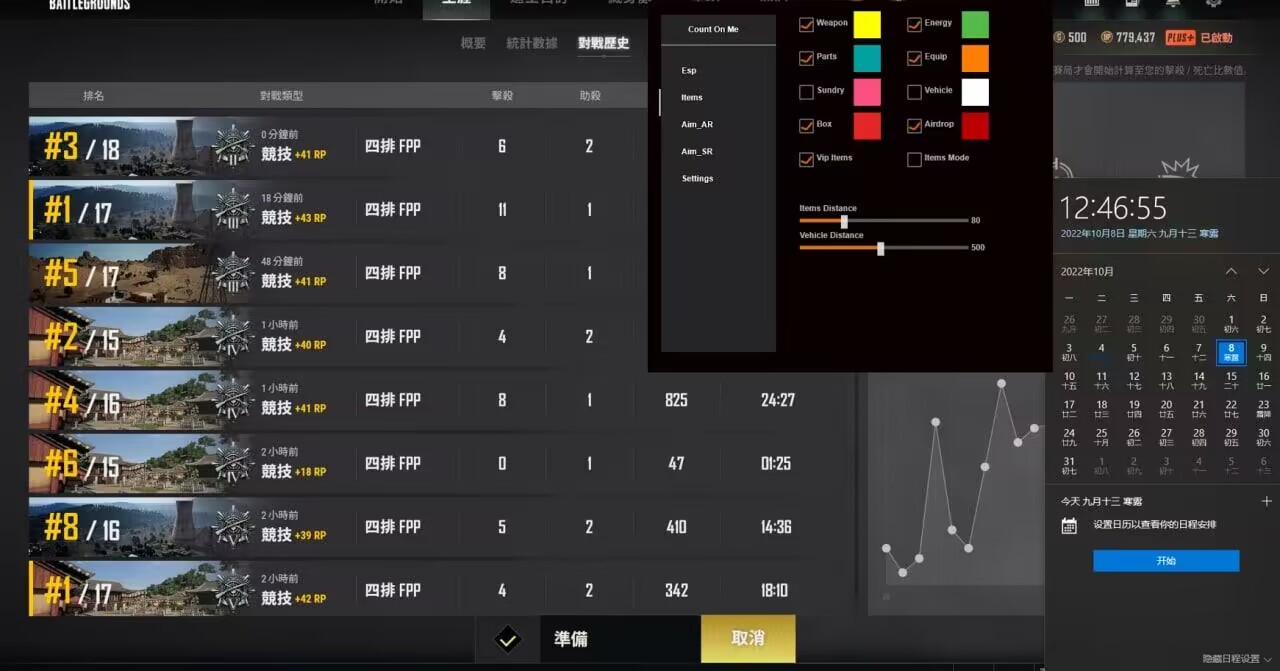
Task: Select October 8 in the calendar
Action: click(1231, 352)
